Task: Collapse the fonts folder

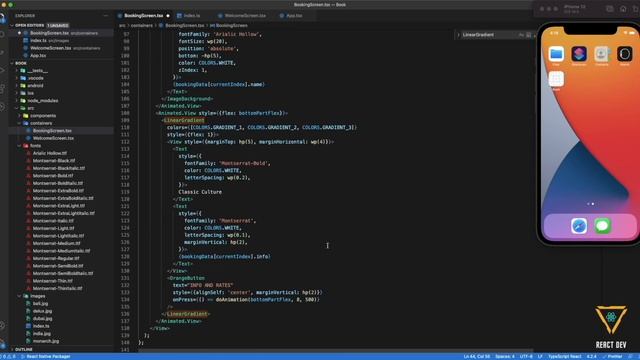Action: point(20,146)
